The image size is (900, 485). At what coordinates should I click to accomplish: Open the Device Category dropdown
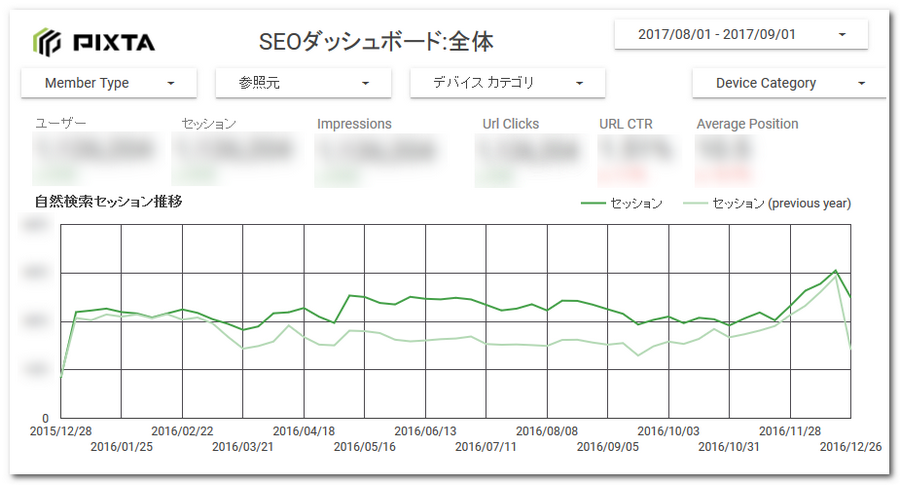pos(788,83)
